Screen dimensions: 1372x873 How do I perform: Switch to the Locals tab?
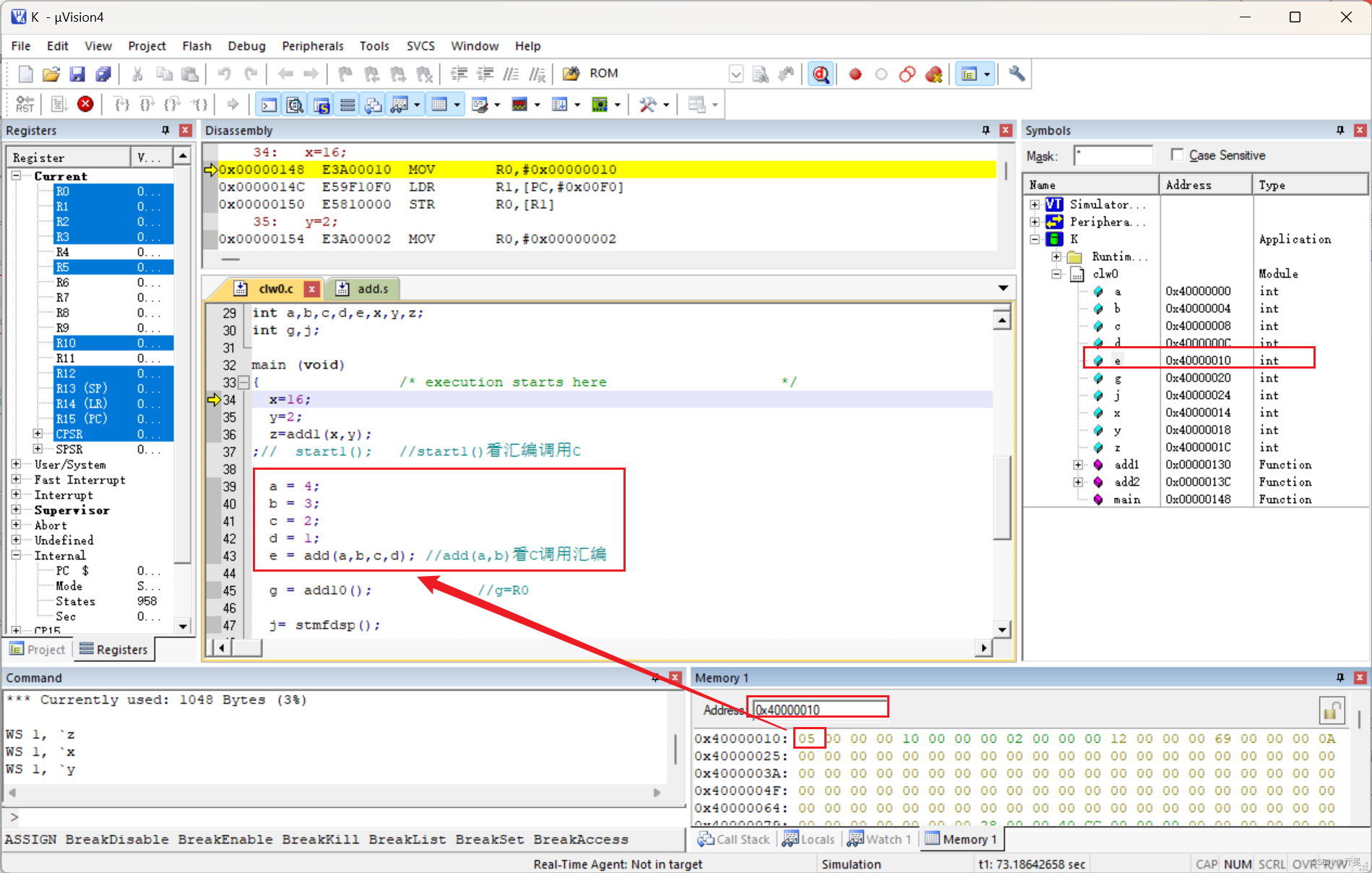pos(809,839)
